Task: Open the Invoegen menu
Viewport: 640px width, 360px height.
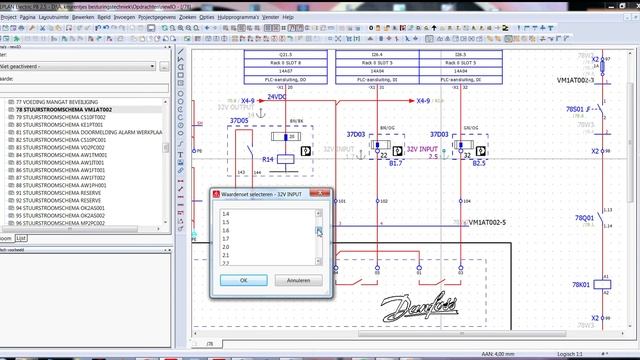Action: [x=124, y=17]
